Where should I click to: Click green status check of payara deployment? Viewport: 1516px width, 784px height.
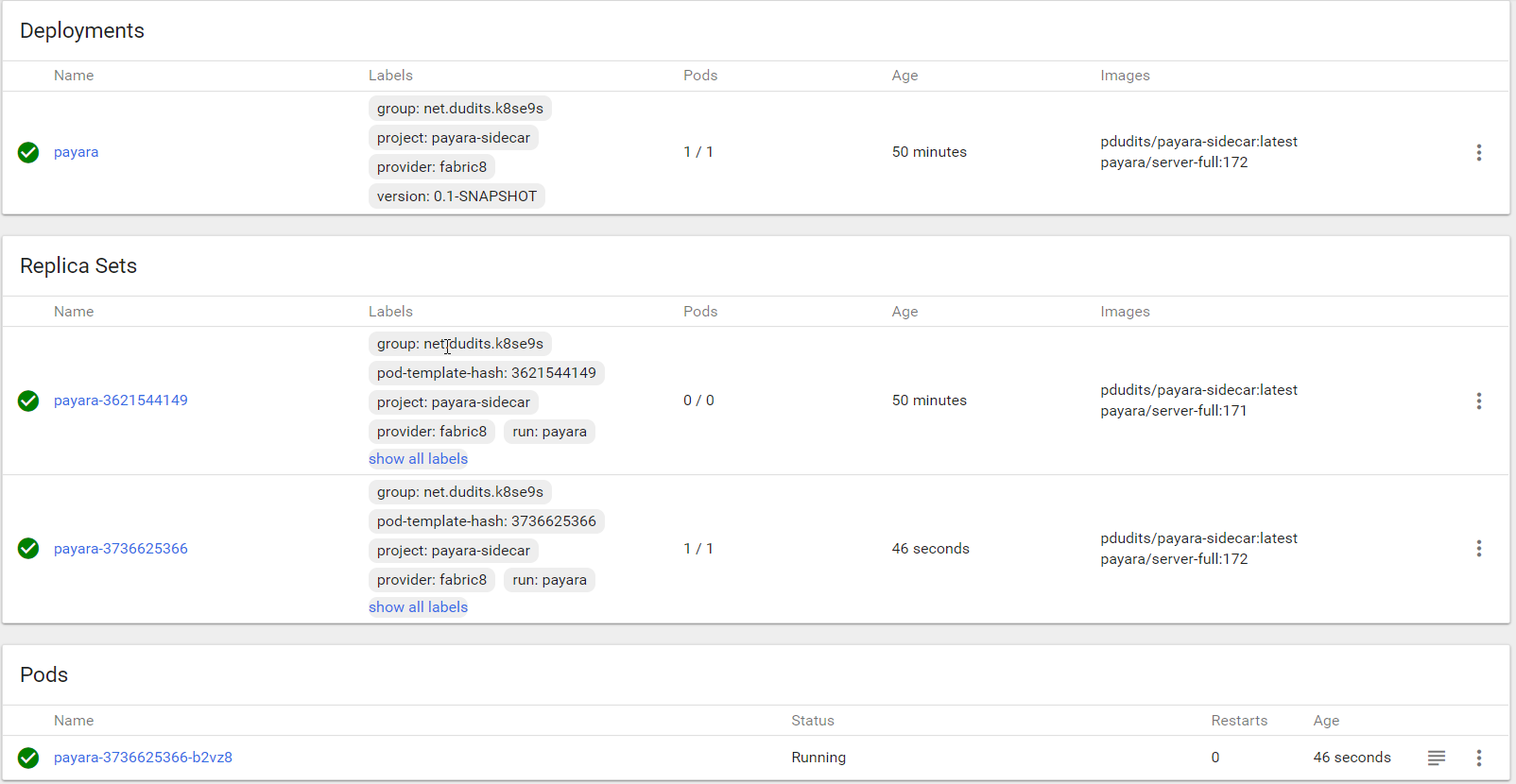point(28,152)
